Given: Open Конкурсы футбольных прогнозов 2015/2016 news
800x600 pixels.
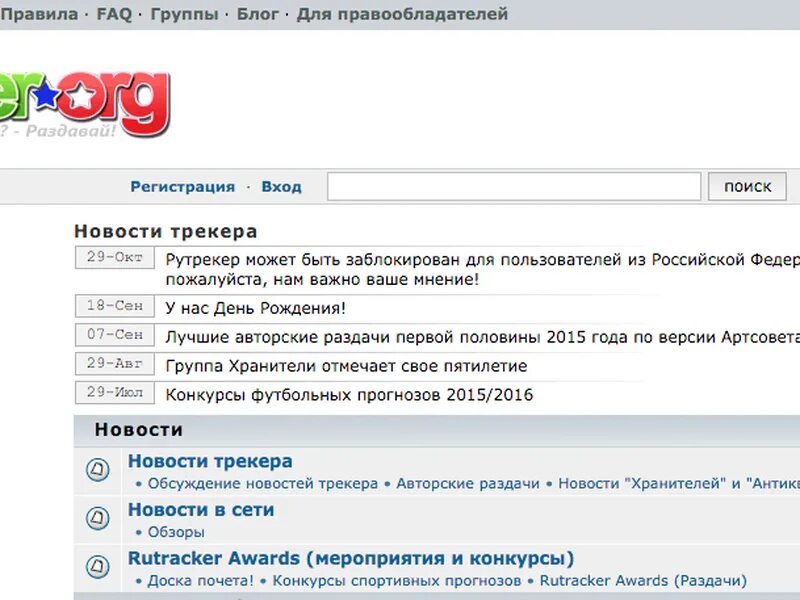Looking at the screenshot, I should click(x=349, y=395).
